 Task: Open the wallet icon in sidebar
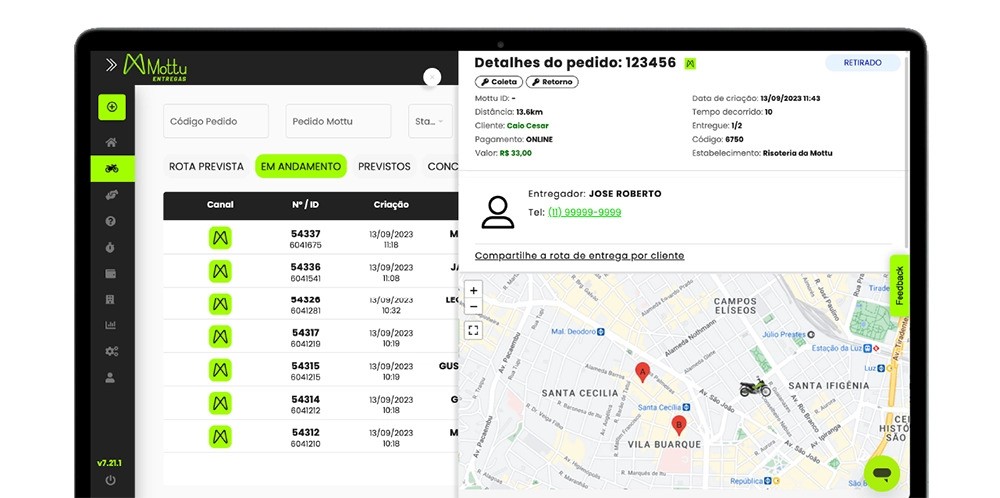point(110,274)
